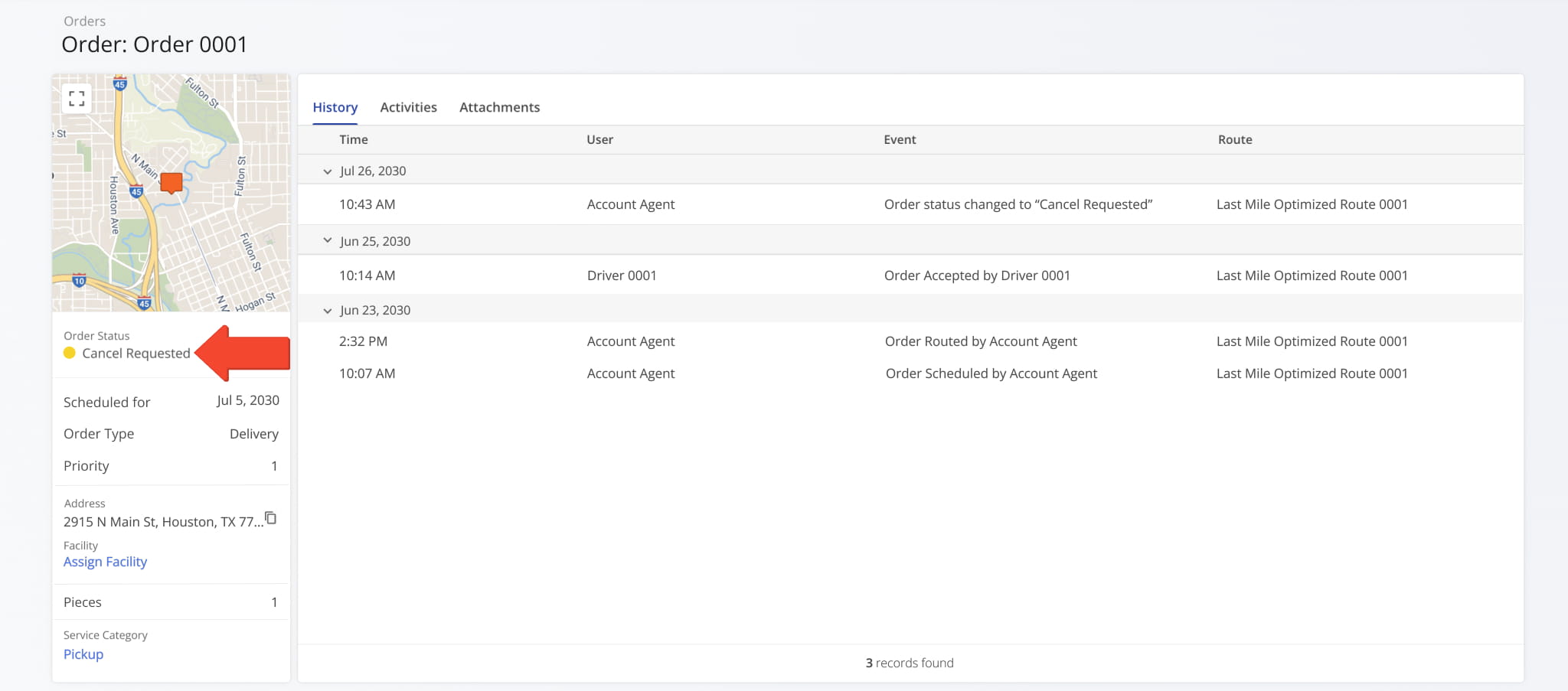
Task: Click the Time column header
Action: tap(354, 139)
